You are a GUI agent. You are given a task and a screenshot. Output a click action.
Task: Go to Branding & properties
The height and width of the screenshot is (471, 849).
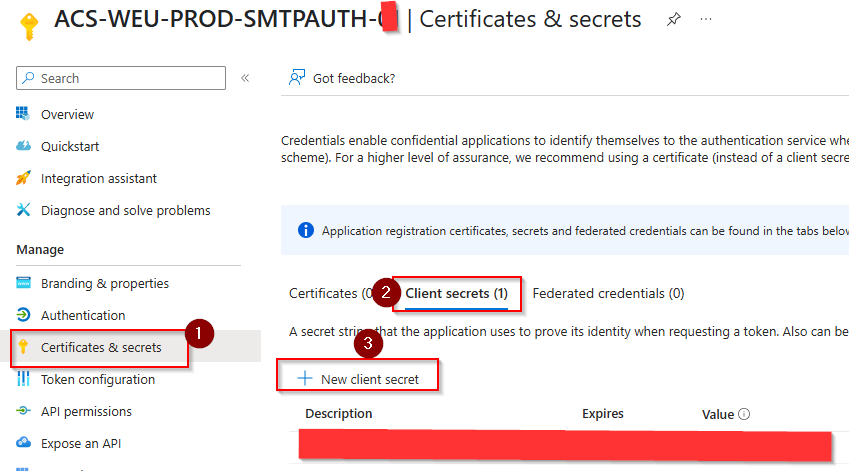[104, 283]
